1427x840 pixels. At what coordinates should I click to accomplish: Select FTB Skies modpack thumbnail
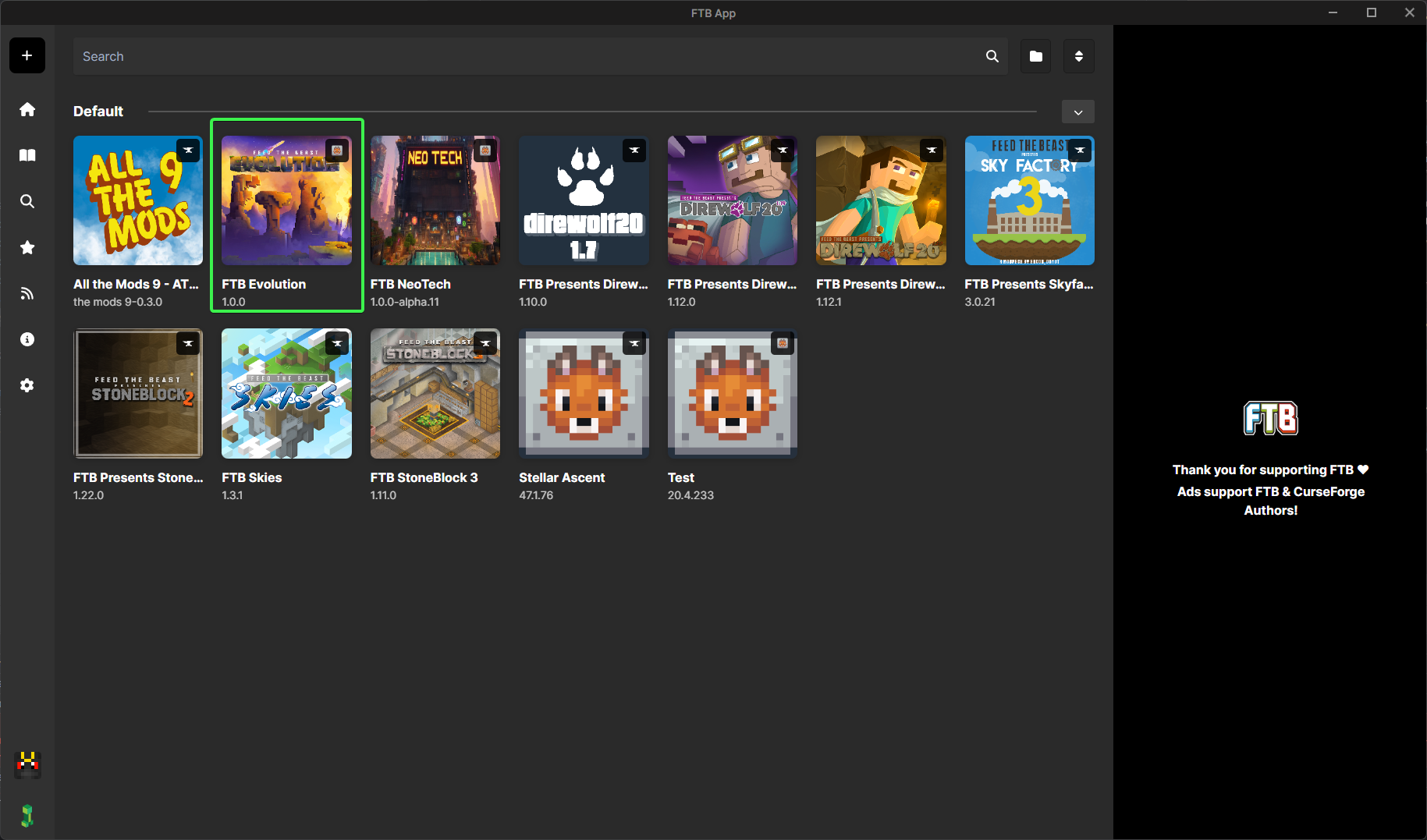[x=286, y=393]
